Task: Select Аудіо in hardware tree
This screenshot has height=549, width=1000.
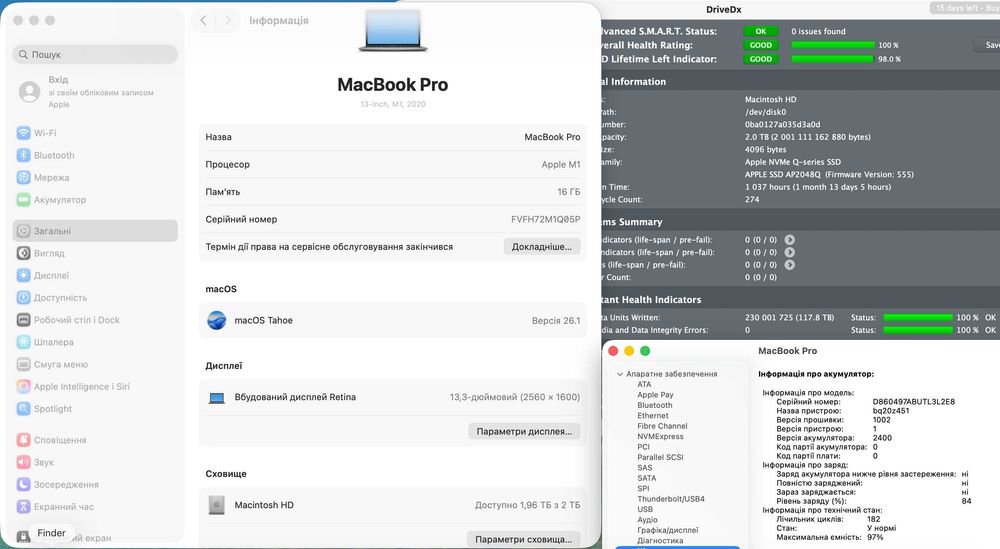Action: 647,520
